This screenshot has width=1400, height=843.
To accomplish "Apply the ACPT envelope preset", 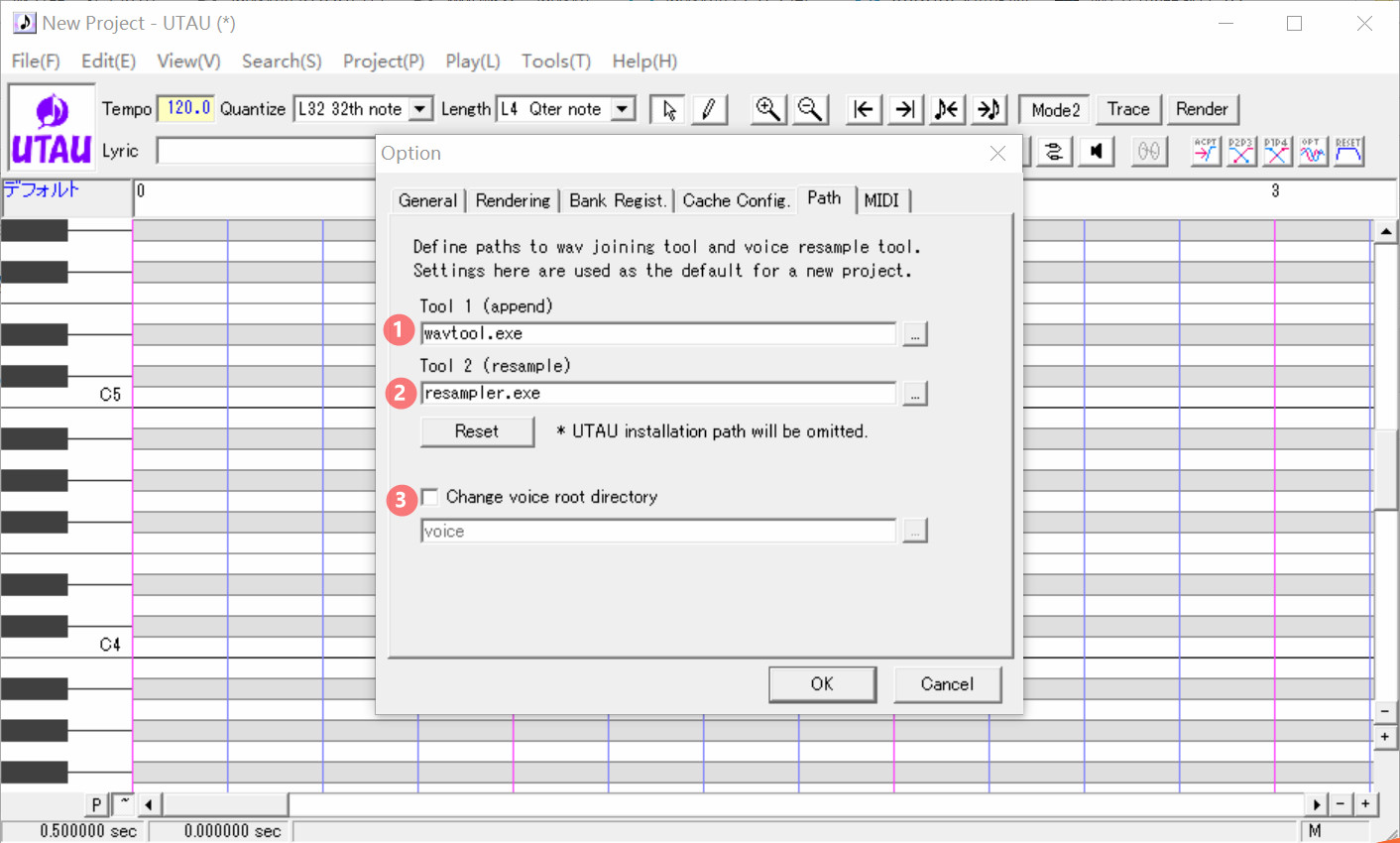I will pos(1206,151).
